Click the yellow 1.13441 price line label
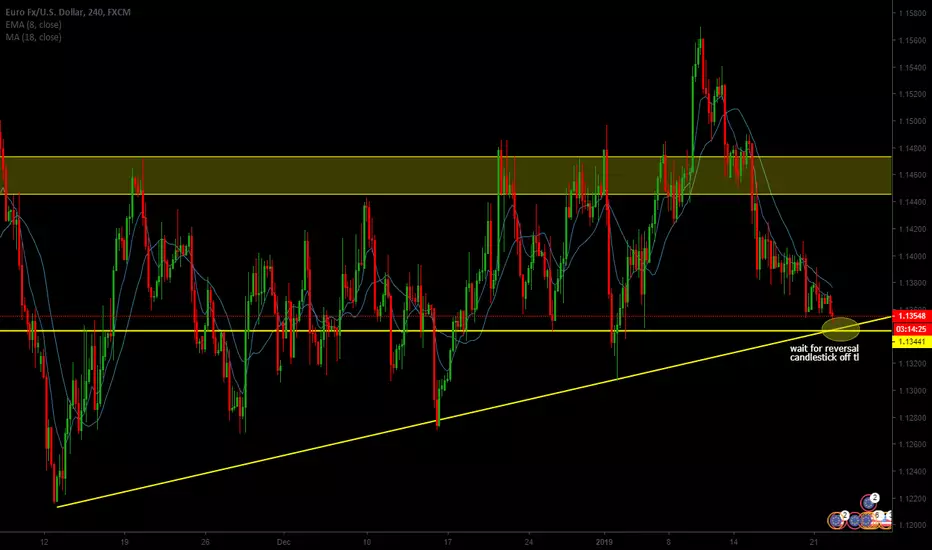Image resolution: width=932 pixels, height=550 pixels. point(912,342)
